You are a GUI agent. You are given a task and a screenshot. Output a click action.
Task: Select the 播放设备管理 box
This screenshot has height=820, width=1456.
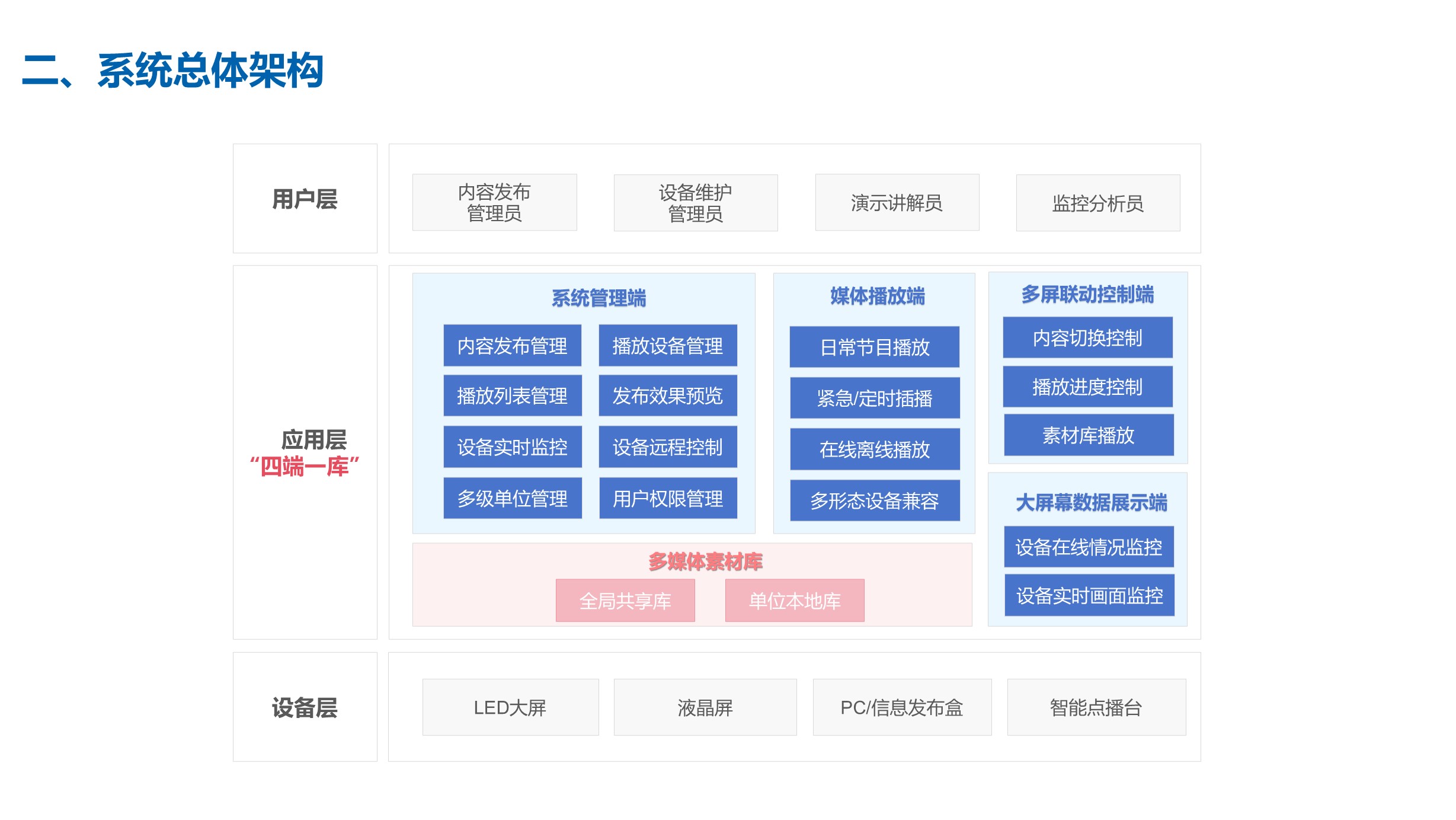667,346
